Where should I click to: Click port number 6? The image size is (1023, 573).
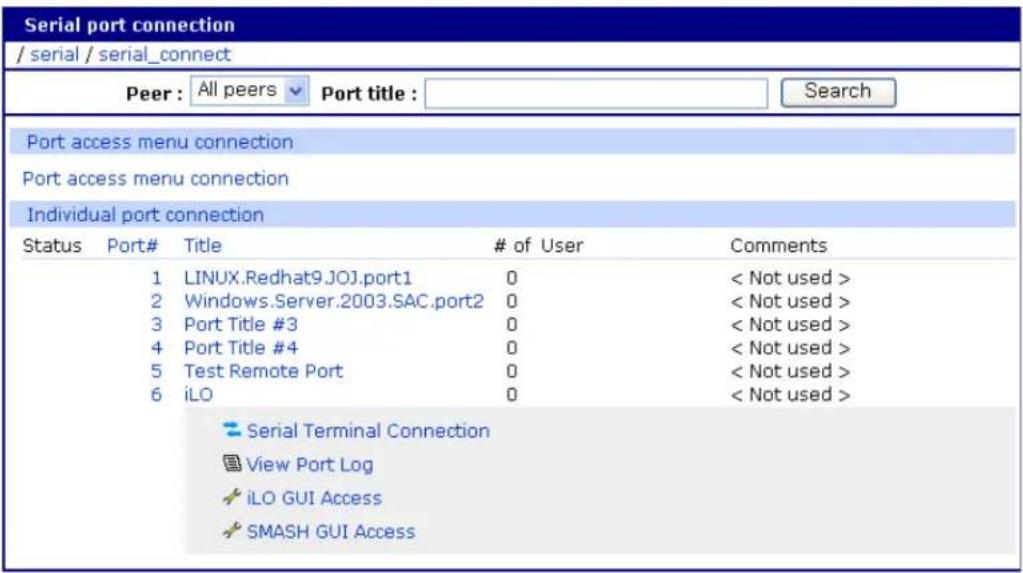(157, 394)
